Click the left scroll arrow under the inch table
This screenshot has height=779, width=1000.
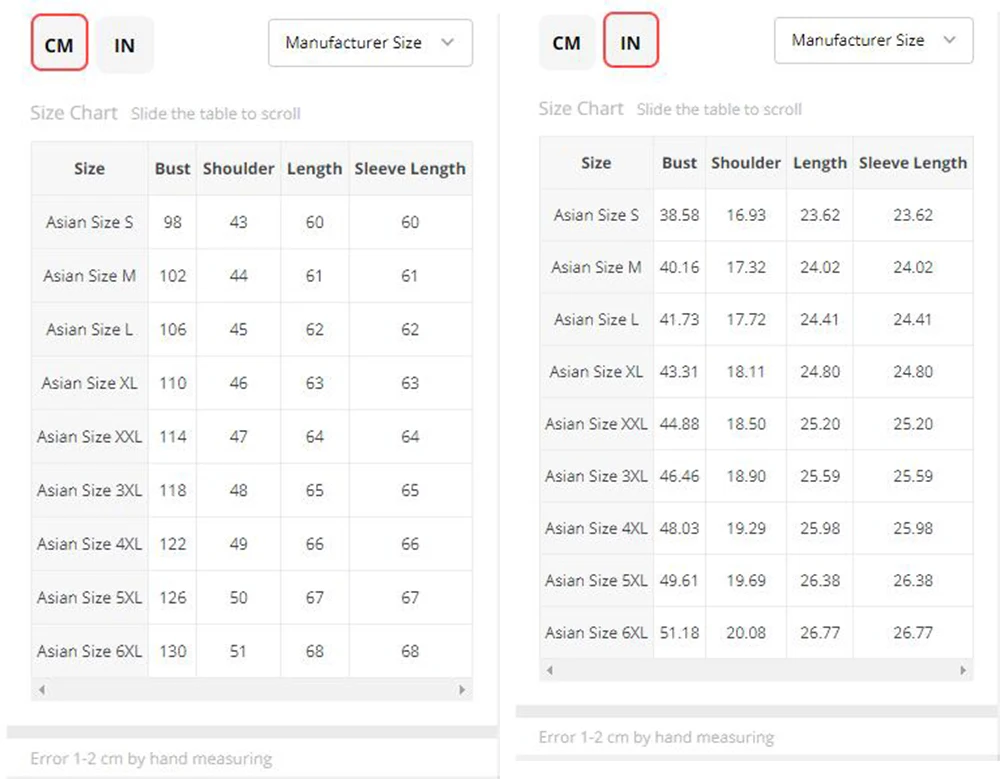(549, 670)
